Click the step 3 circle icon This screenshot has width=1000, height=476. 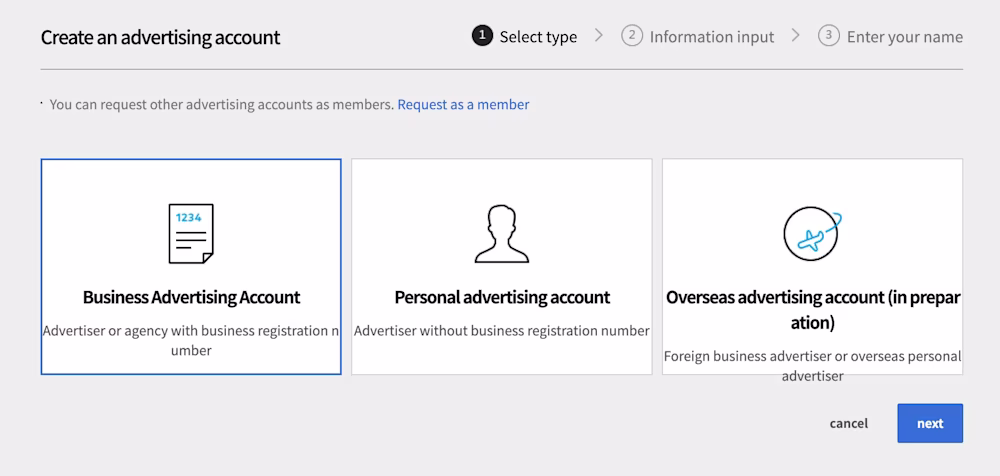828,36
